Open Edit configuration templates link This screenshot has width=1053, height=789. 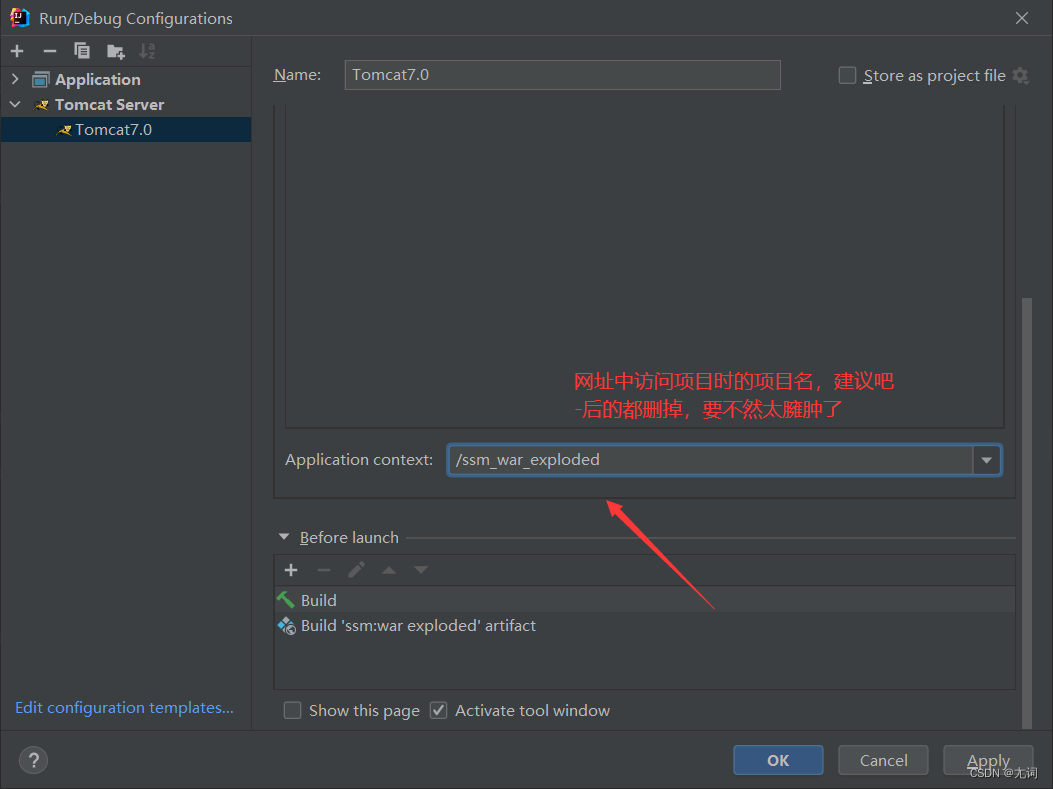(x=124, y=708)
